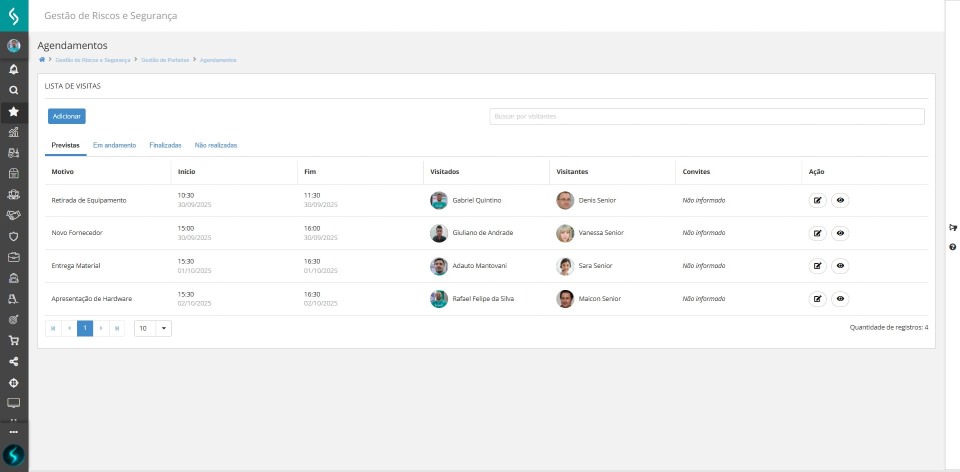
Task: Select the Finalizadas tab
Action: pos(165,145)
